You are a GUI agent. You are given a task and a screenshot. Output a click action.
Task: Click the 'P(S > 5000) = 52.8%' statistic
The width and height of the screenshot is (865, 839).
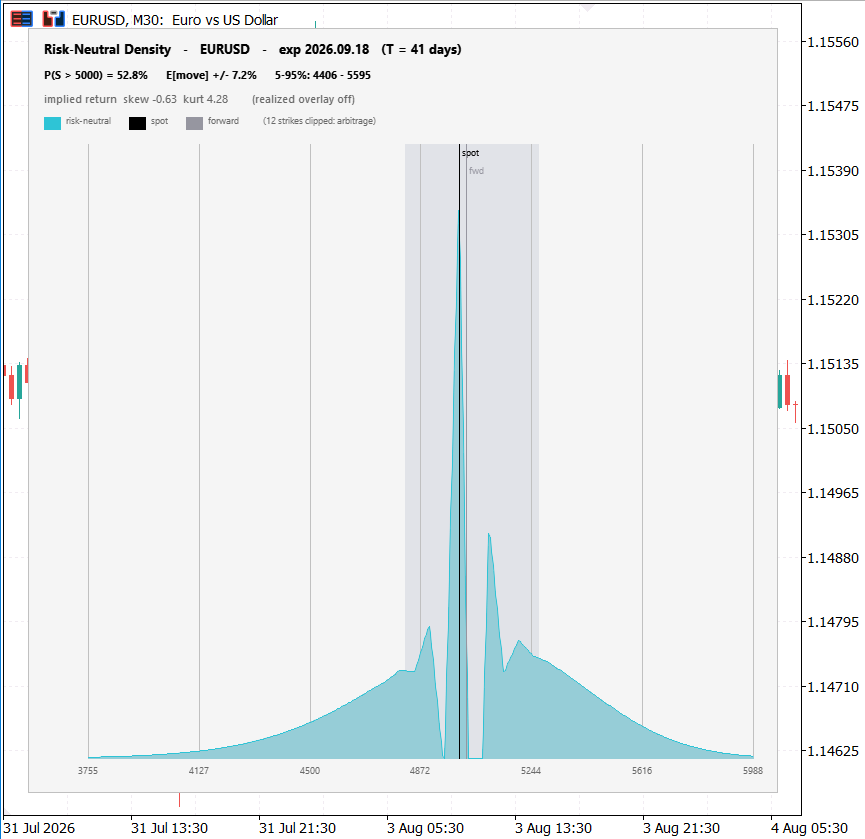(96, 75)
